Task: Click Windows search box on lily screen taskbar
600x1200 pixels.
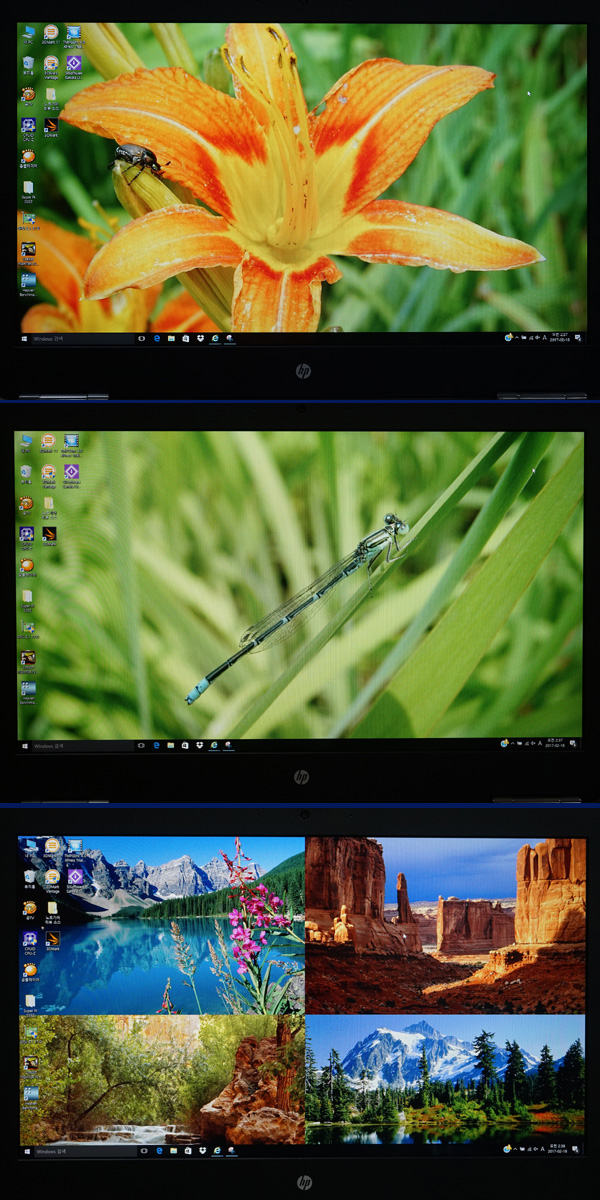Action: coord(83,339)
